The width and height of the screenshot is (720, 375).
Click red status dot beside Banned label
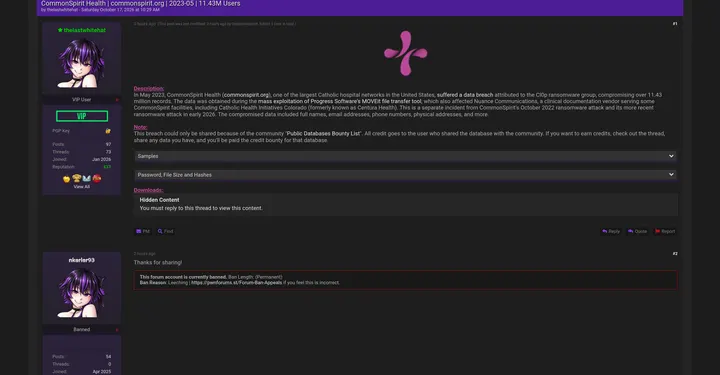click(x=117, y=330)
